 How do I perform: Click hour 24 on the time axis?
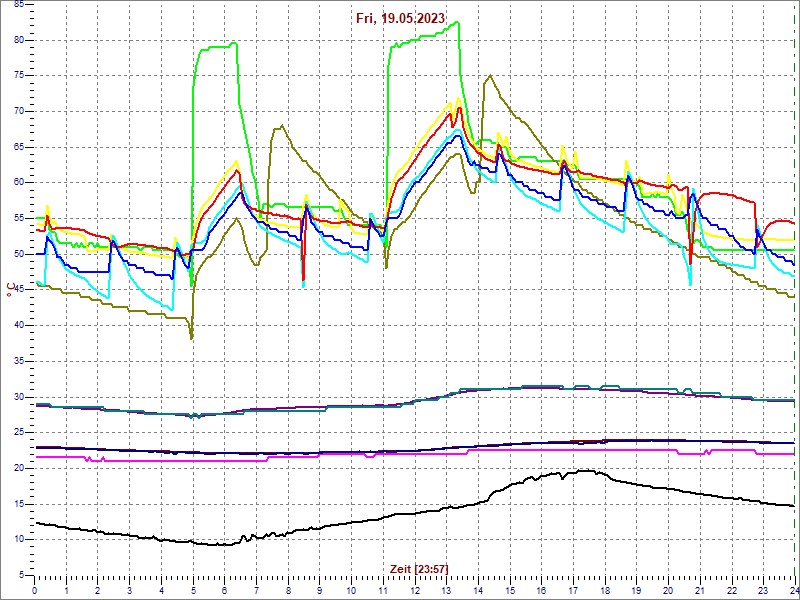coord(794,588)
